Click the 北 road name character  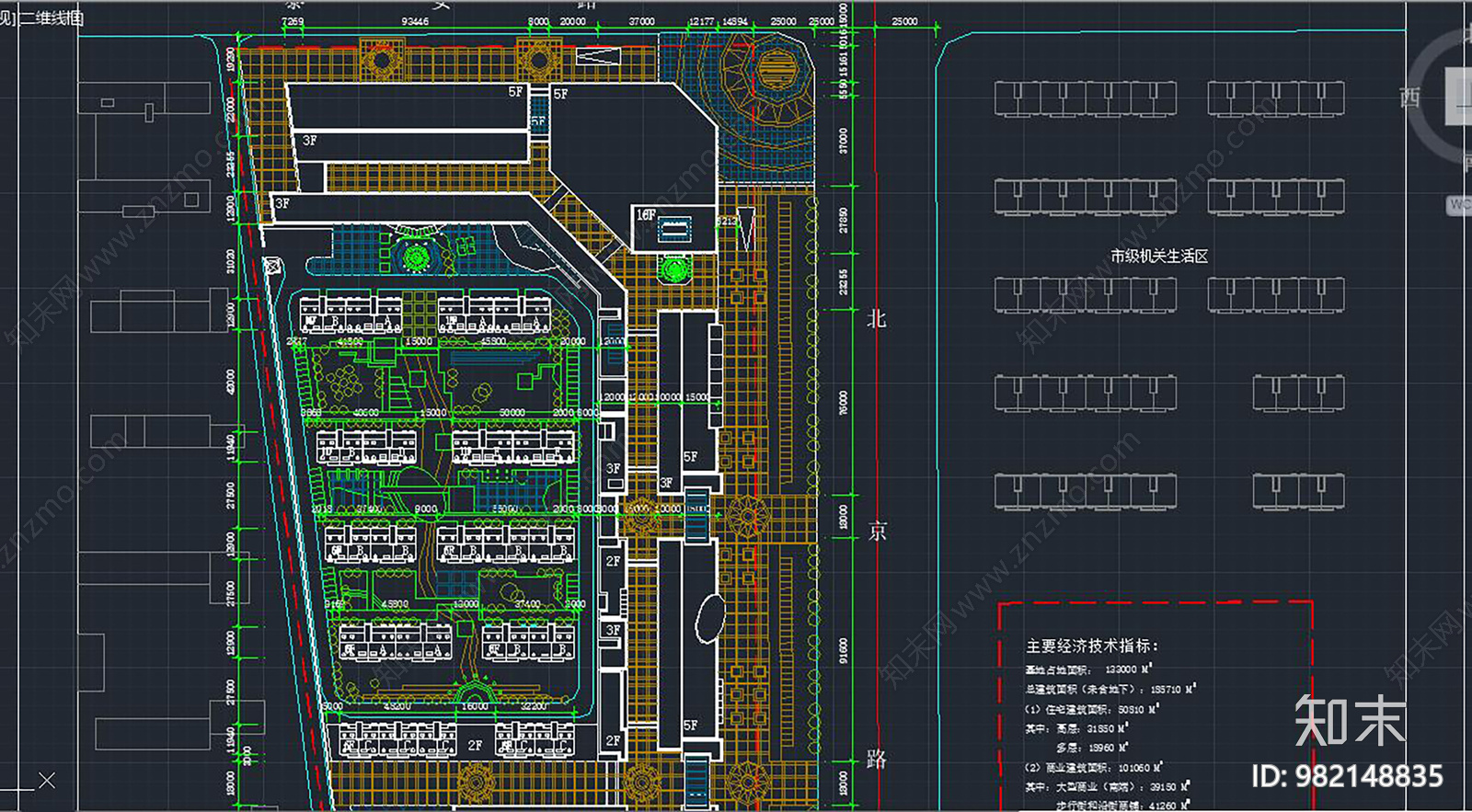877,319
